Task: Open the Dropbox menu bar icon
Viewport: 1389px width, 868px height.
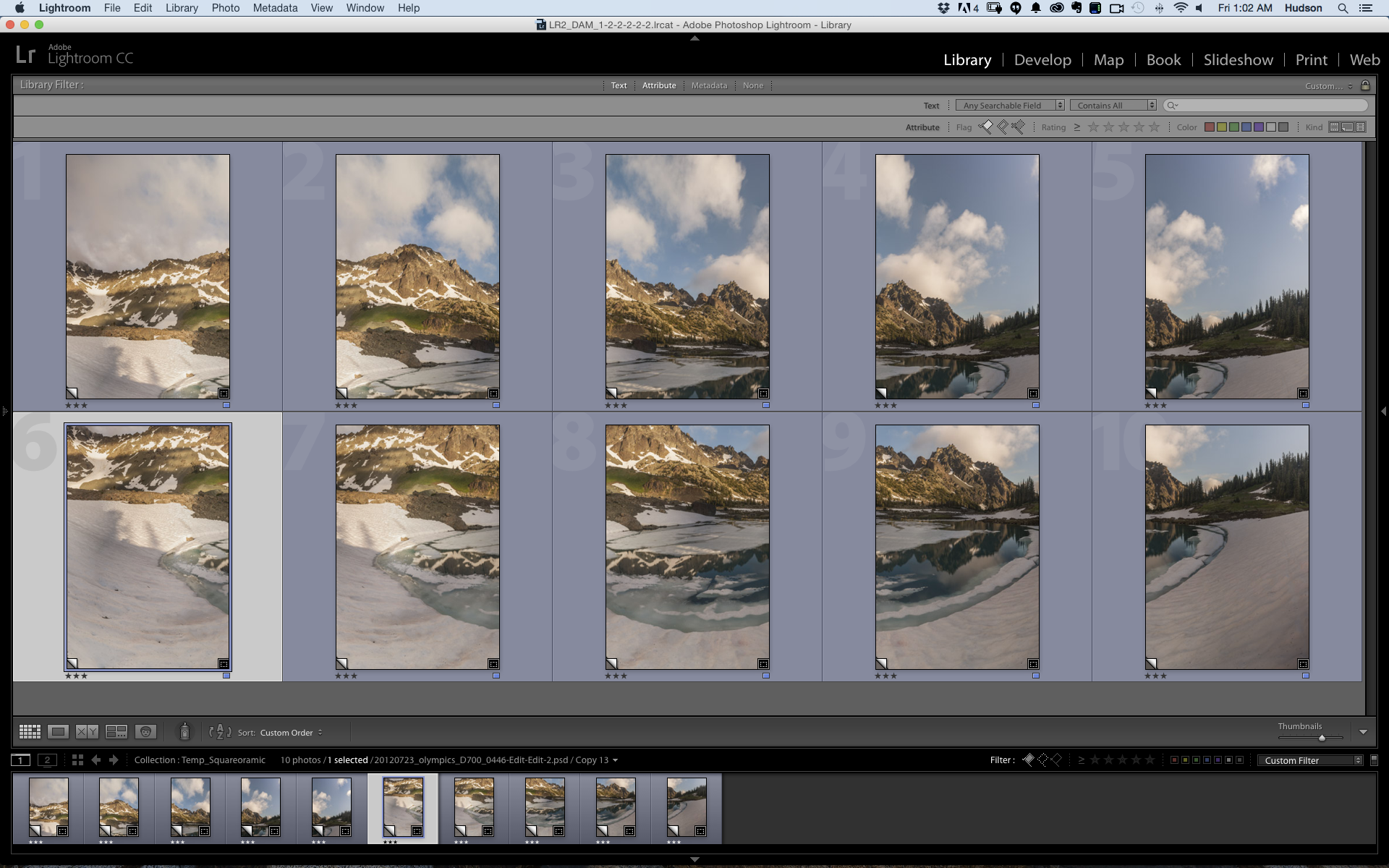Action: point(943,8)
